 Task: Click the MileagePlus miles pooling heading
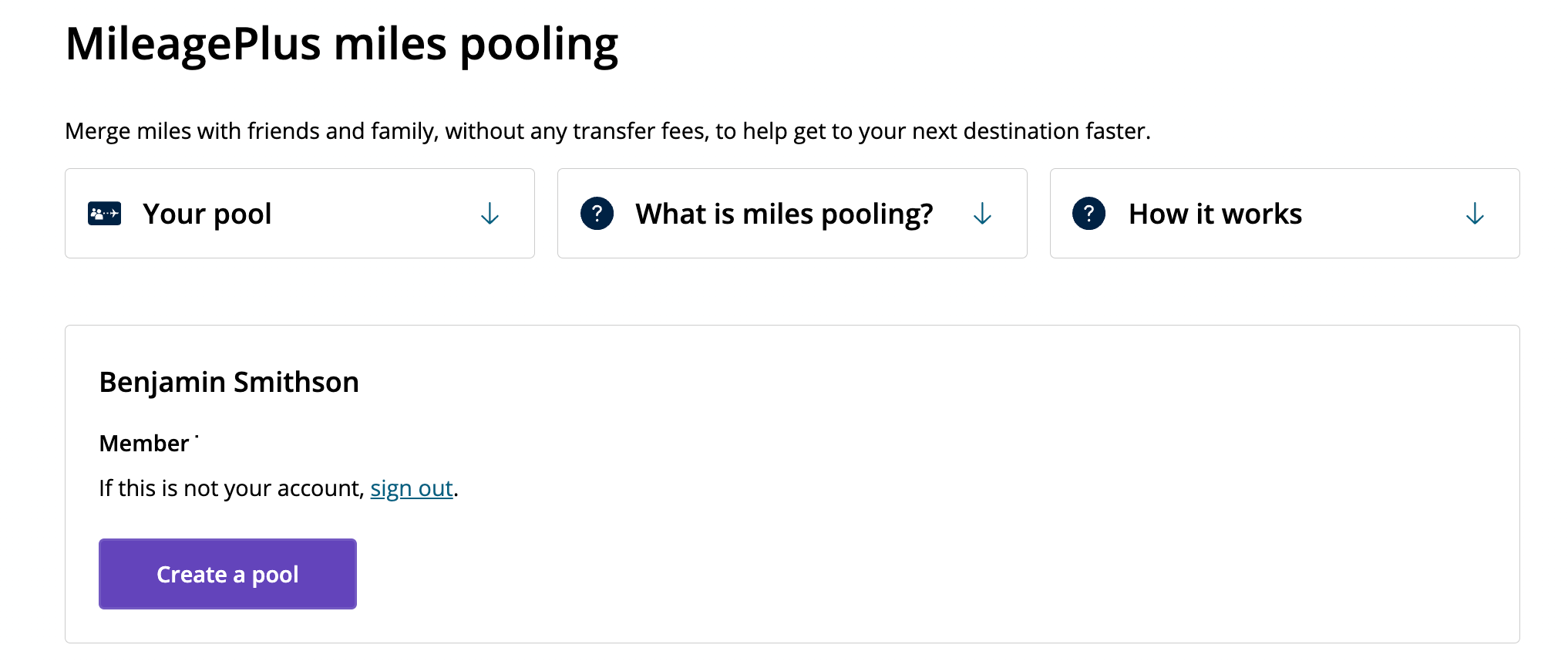[342, 45]
